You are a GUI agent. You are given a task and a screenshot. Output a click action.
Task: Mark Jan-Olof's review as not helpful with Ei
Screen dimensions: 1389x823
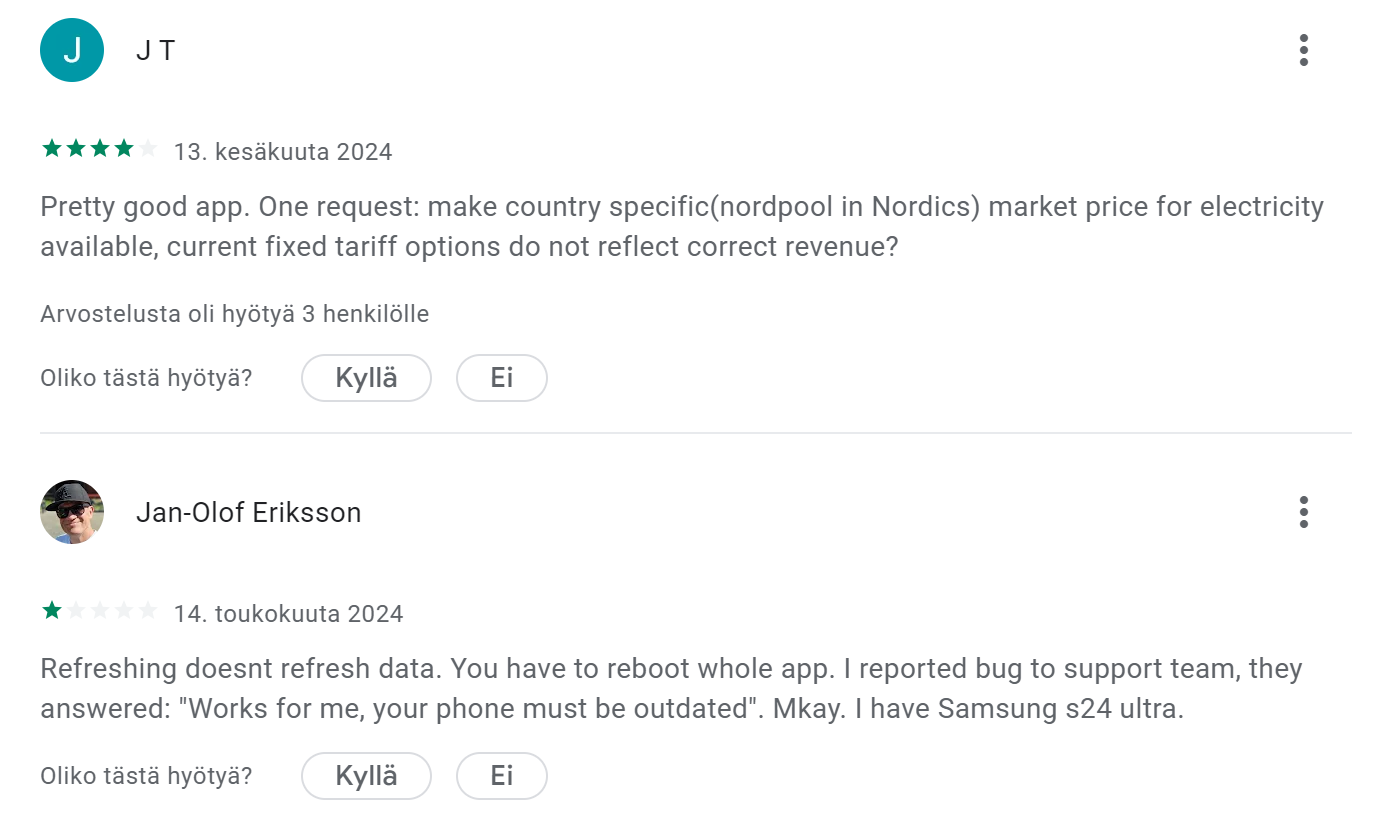(x=501, y=776)
